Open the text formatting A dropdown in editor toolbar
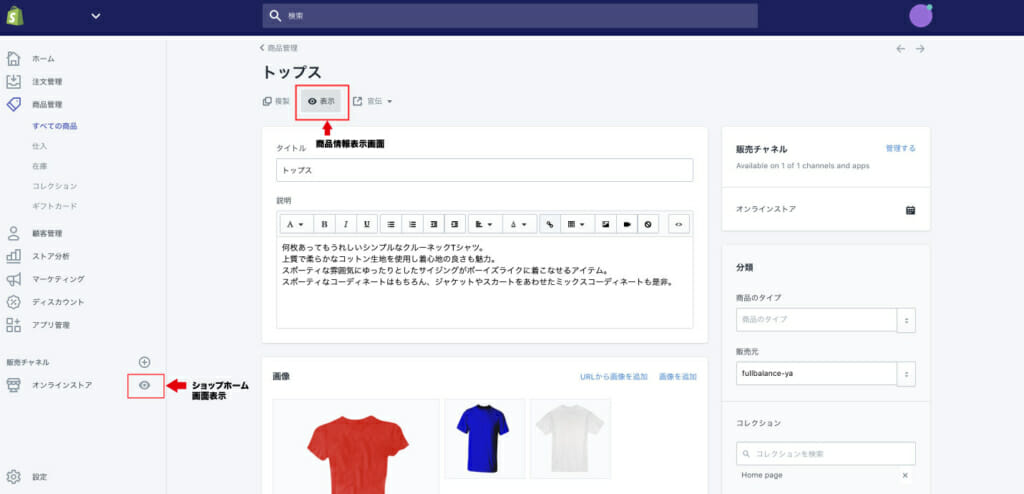Viewport: 1024px width, 494px height. (x=296, y=224)
